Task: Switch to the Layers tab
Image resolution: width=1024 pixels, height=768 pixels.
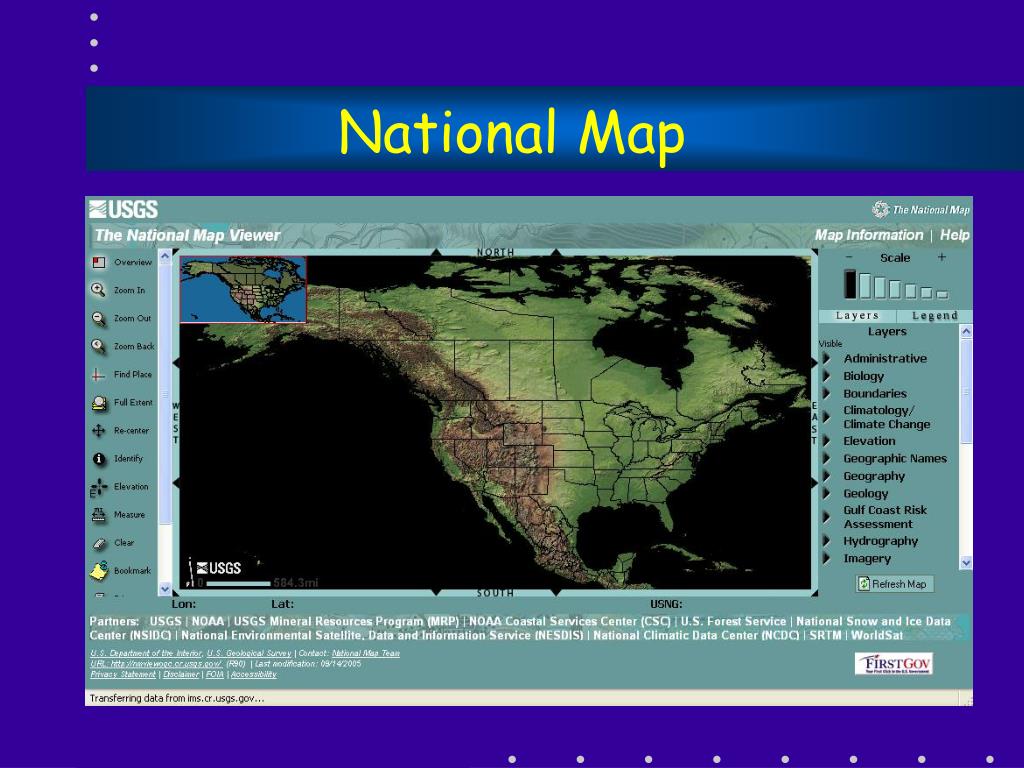Action: (x=857, y=315)
